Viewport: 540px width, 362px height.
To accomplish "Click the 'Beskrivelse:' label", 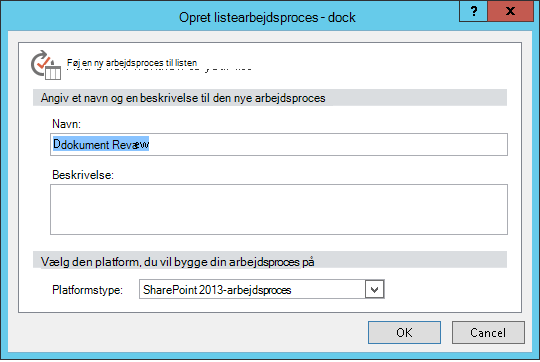I will [x=83, y=175].
